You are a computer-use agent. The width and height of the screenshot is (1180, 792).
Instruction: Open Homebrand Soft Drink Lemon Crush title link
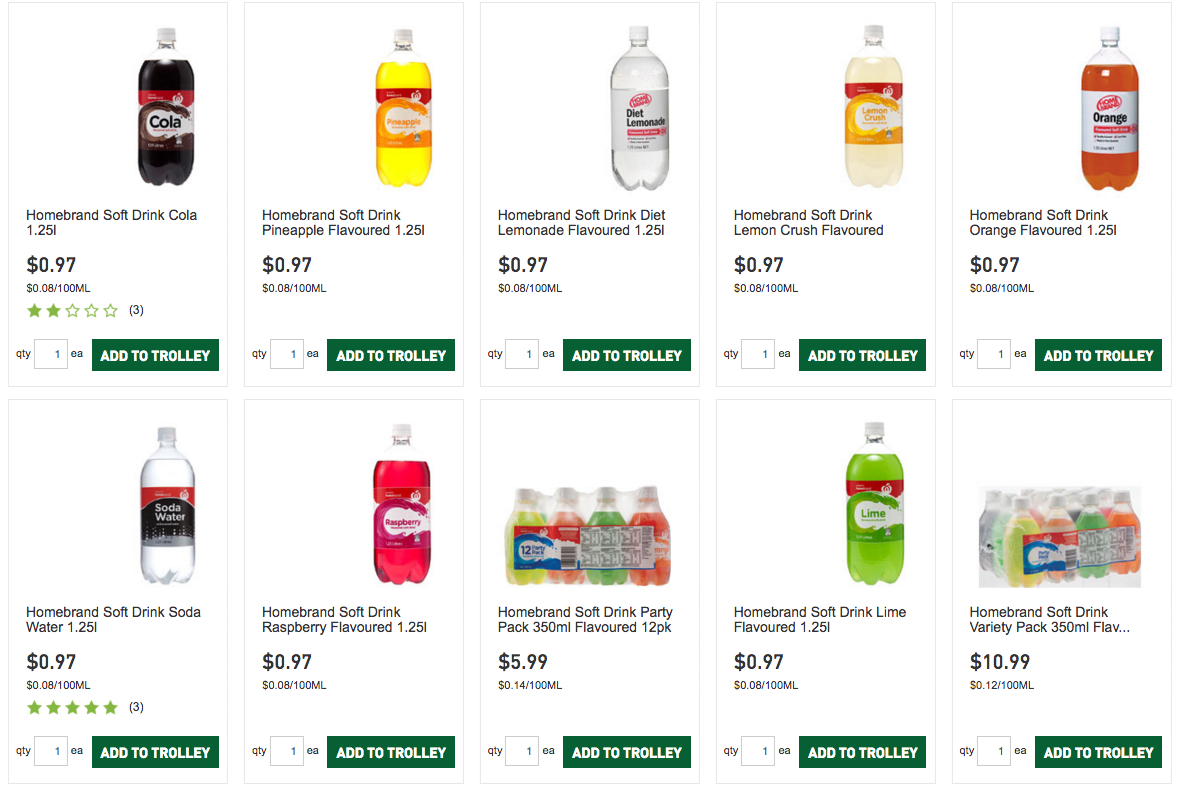pos(808,223)
